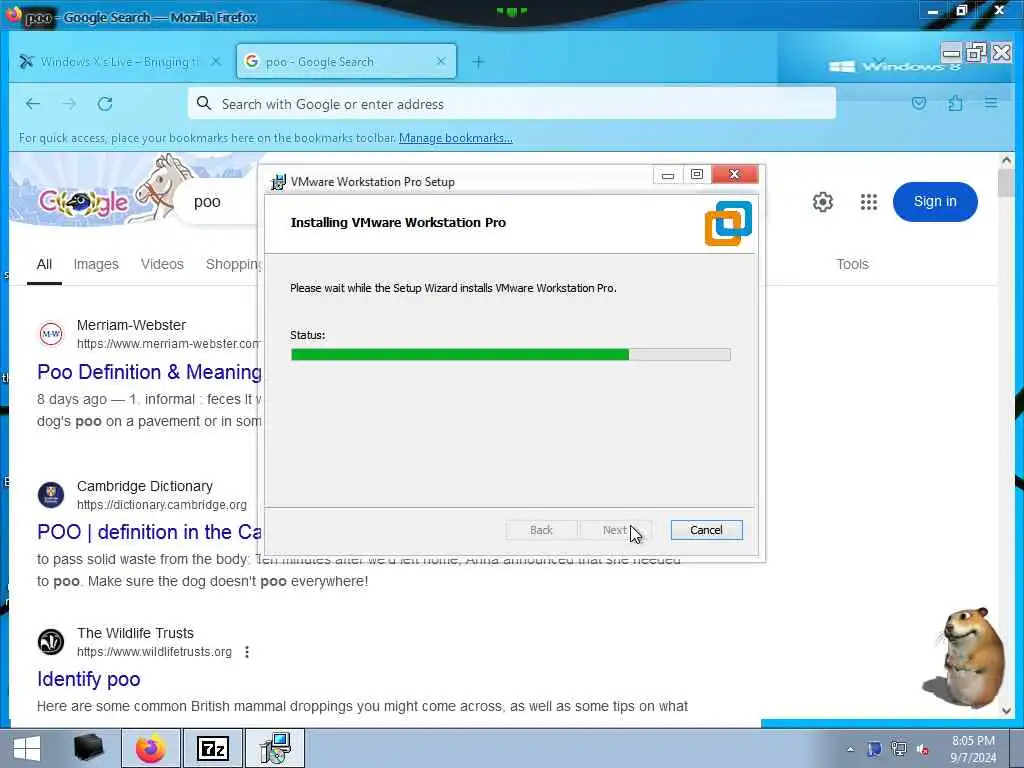Click Firefox taskbar icon
The image size is (1024, 768).
151,748
